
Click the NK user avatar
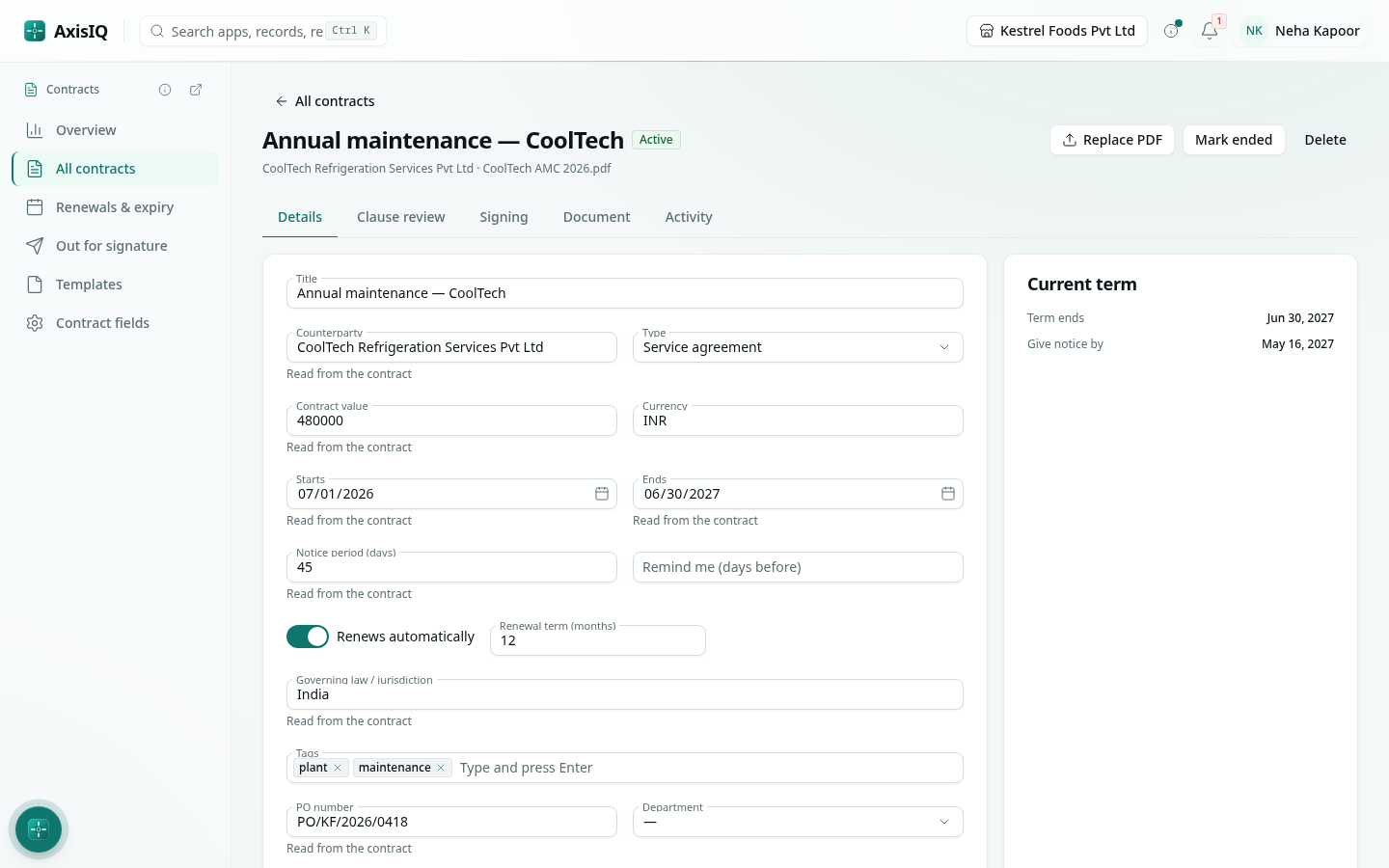(1254, 31)
